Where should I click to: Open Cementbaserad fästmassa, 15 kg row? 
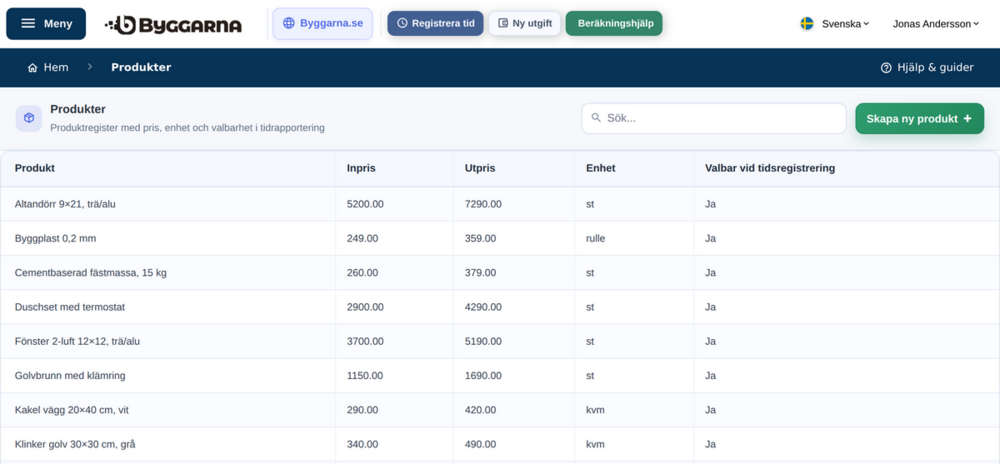tap(500, 273)
